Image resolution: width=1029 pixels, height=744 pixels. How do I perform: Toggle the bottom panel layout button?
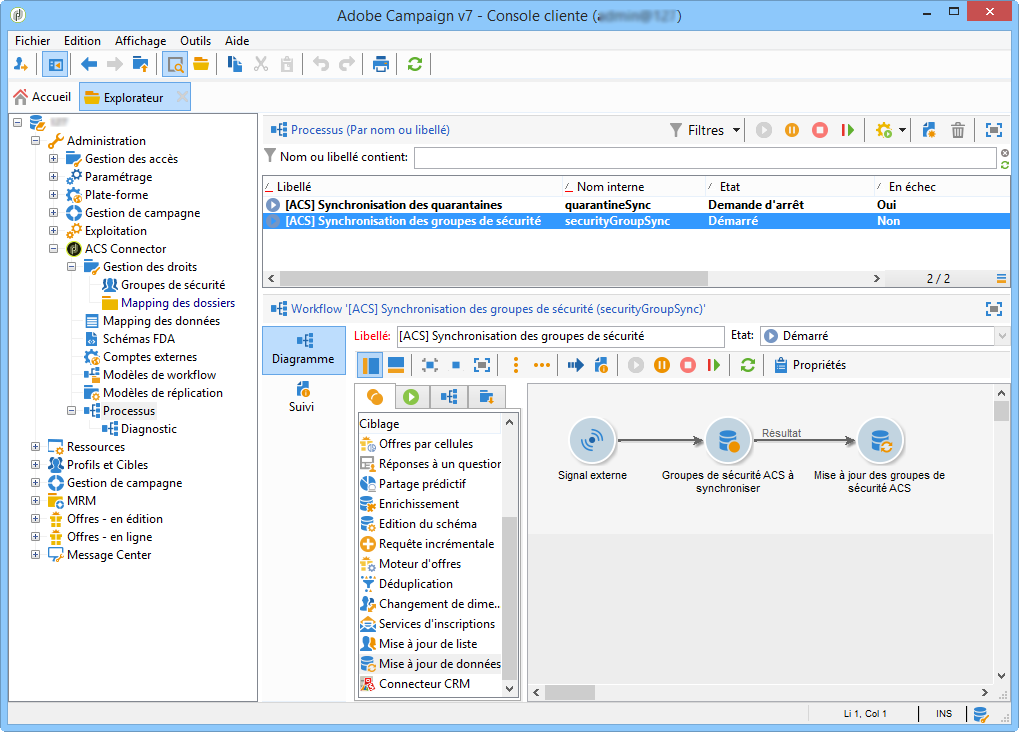[396, 365]
